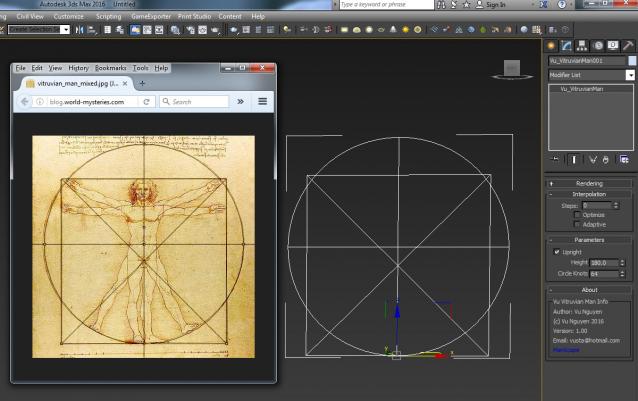Click Configure Modifier Sets icon
This screenshot has height=401, width=638.
pos(624,159)
